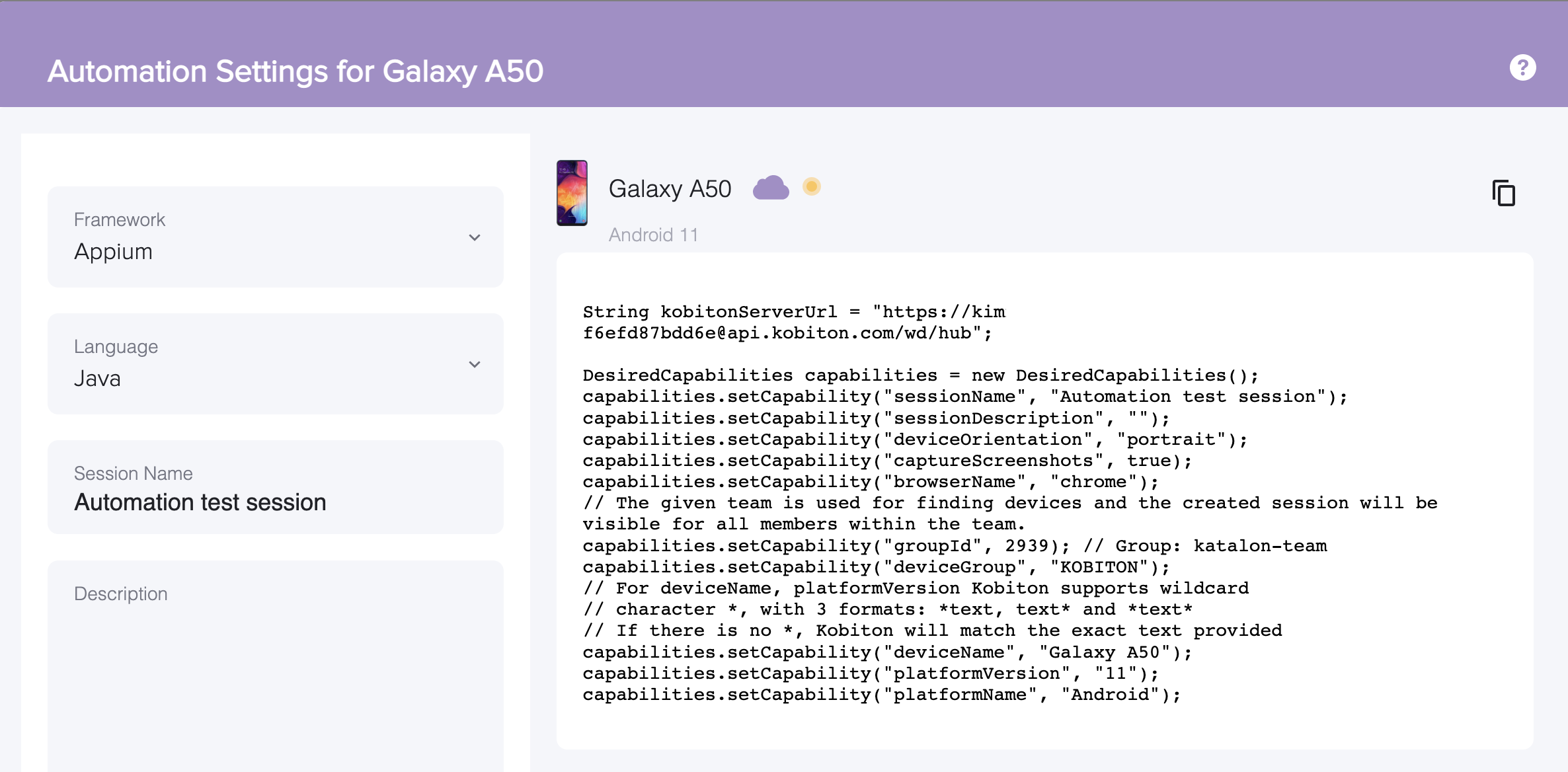1568x772 pixels.
Task: Click the Session Name input field
Action: (275, 502)
